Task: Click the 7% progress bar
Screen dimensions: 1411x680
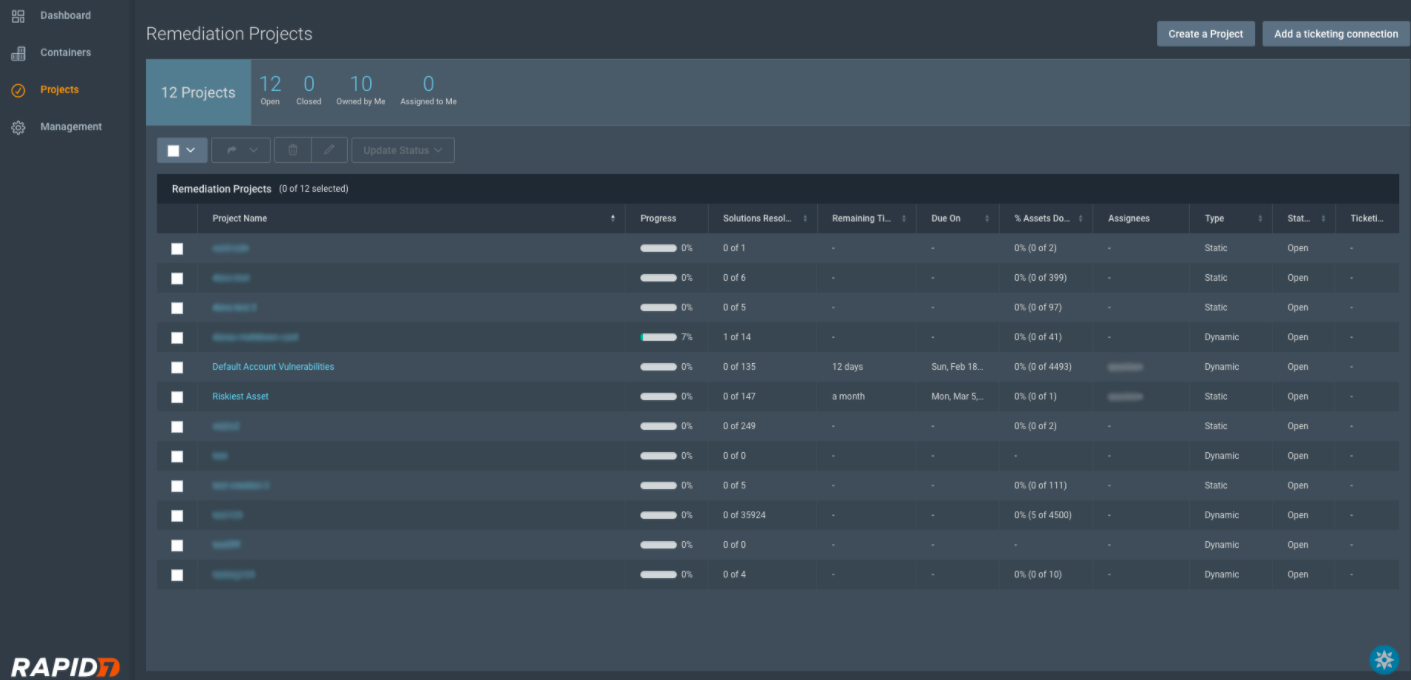Action: click(x=658, y=337)
